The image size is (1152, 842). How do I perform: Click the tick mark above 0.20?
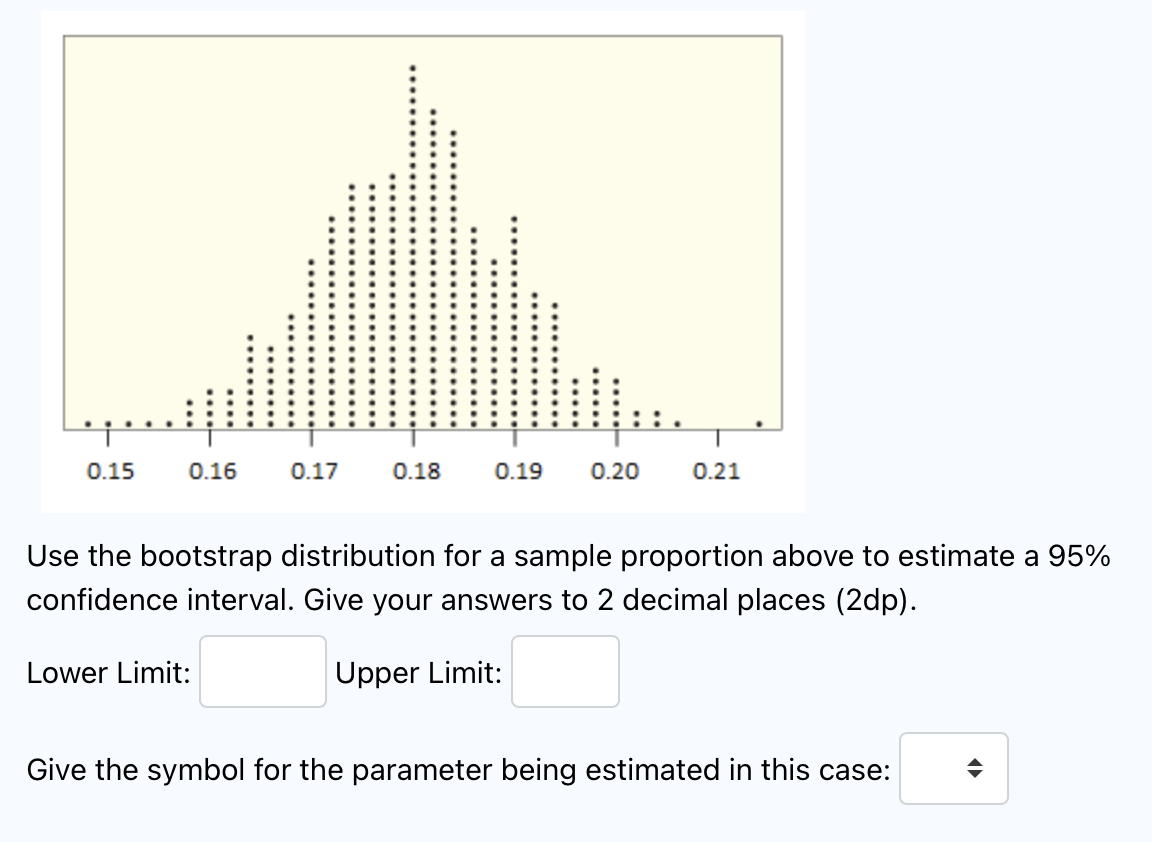pos(616,438)
